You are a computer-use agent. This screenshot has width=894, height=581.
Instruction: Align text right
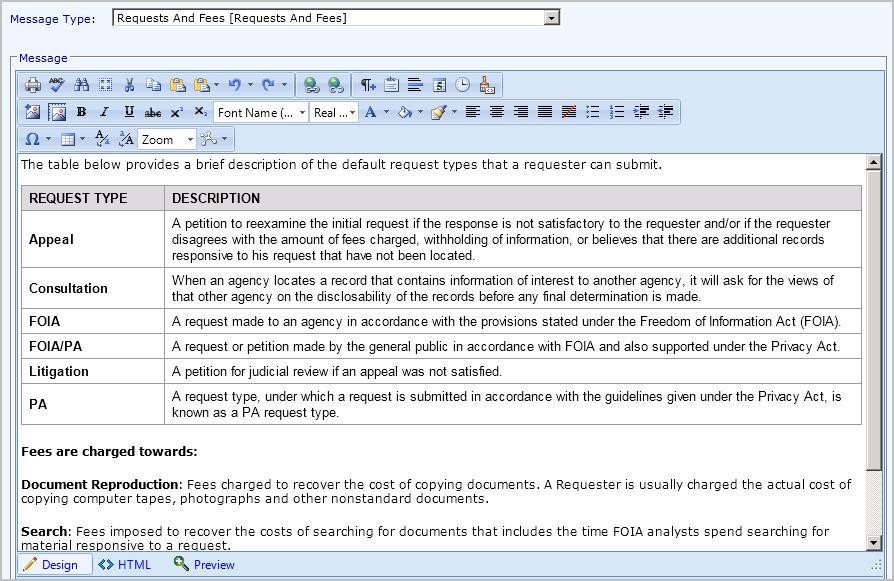coord(521,112)
